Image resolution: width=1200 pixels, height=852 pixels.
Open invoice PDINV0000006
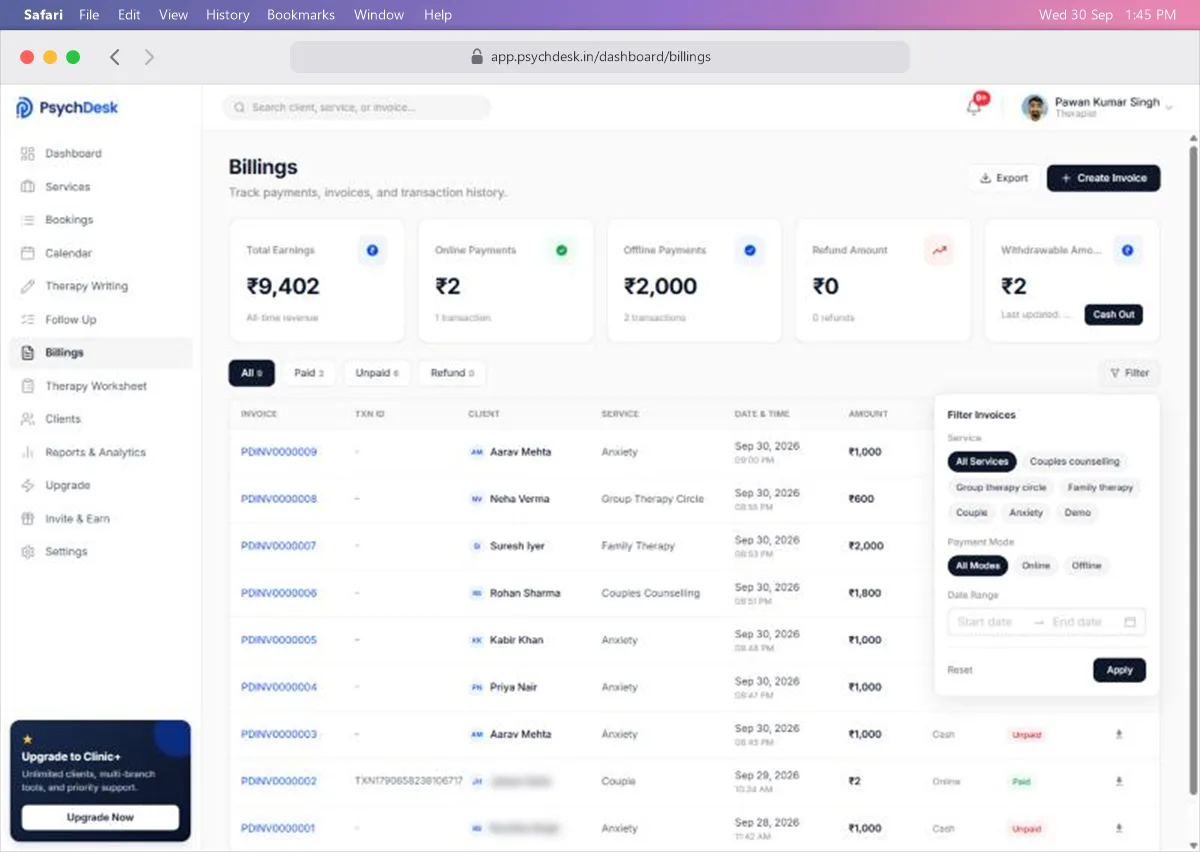click(x=279, y=593)
